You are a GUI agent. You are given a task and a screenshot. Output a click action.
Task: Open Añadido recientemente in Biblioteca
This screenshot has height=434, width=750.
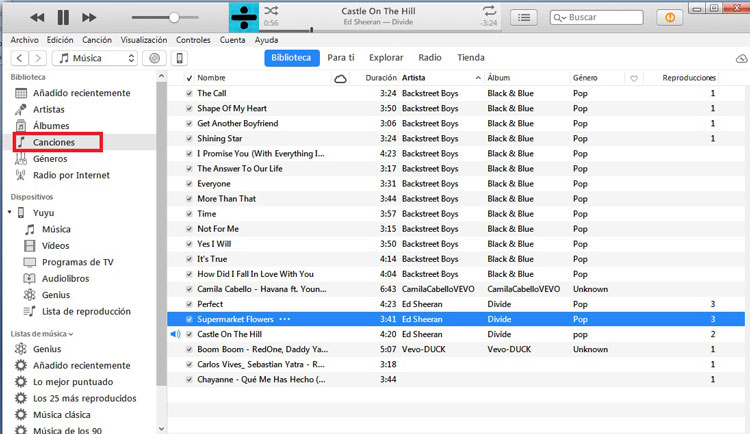tap(81, 93)
